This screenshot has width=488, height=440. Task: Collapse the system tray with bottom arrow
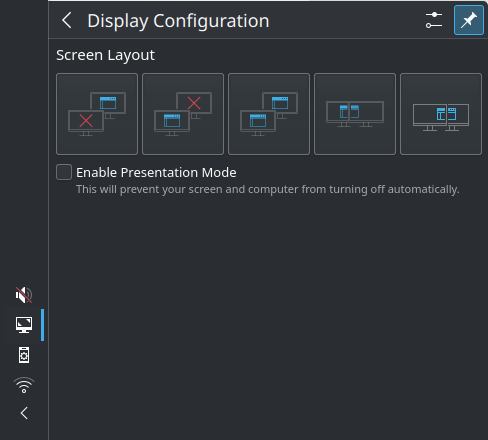24,413
